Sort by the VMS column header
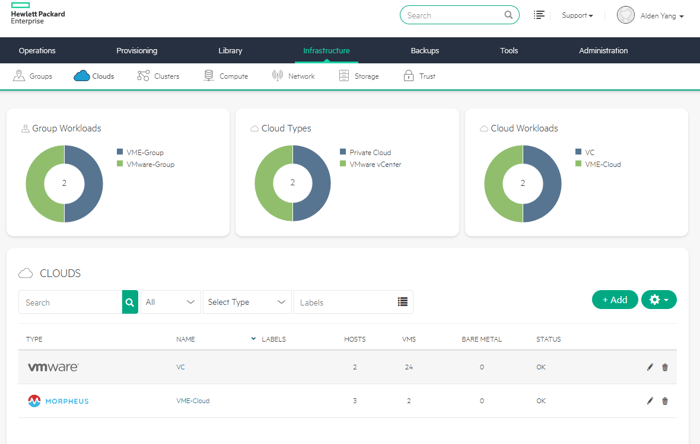 [x=409, y=339]
